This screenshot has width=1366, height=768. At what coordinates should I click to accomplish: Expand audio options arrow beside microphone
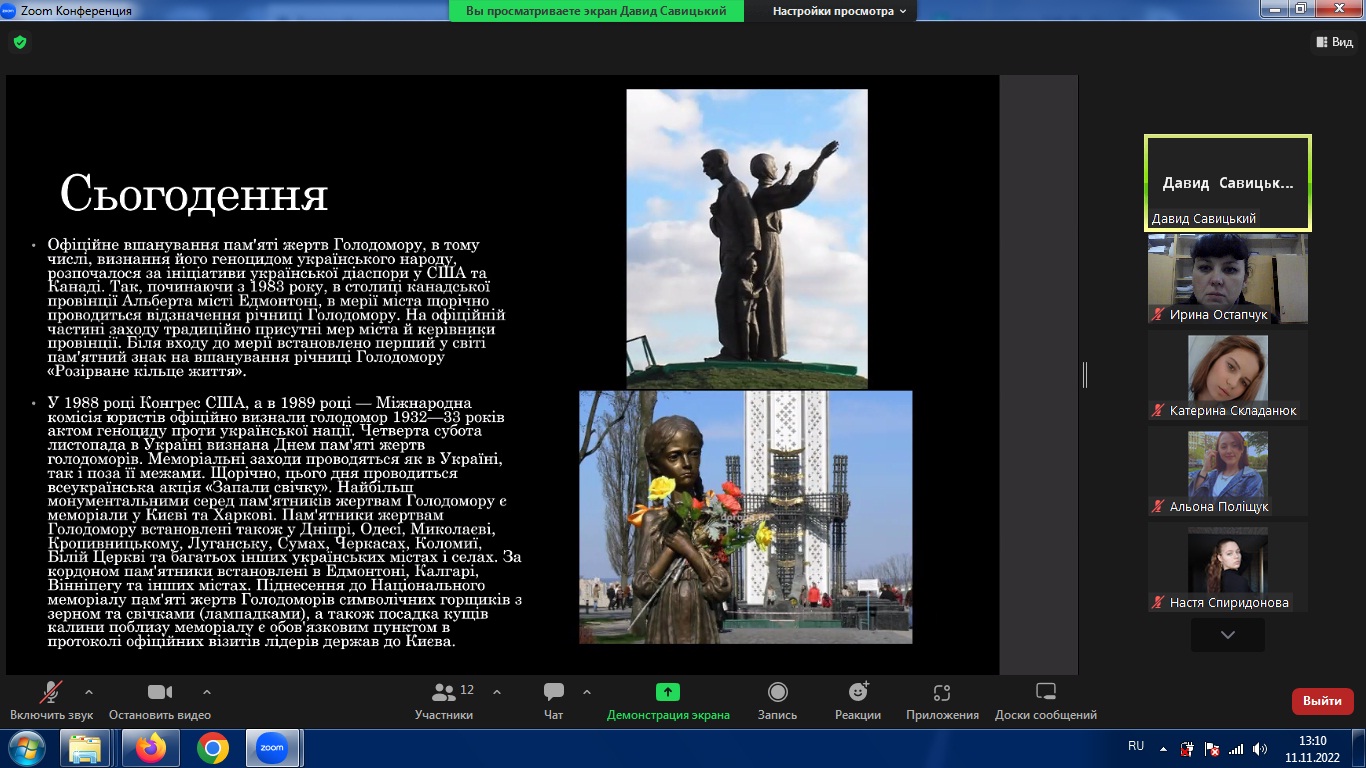[89, 692]
